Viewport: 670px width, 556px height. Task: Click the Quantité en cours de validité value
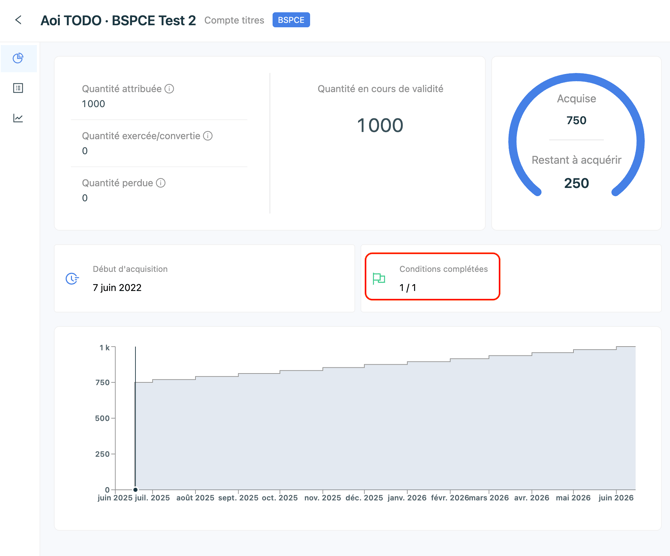380,125
